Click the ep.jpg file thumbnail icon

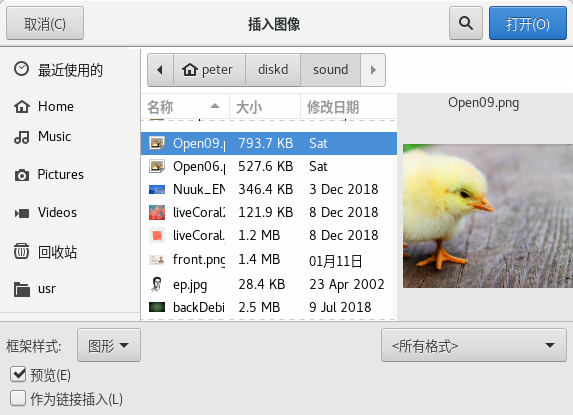tap(156, 284)
